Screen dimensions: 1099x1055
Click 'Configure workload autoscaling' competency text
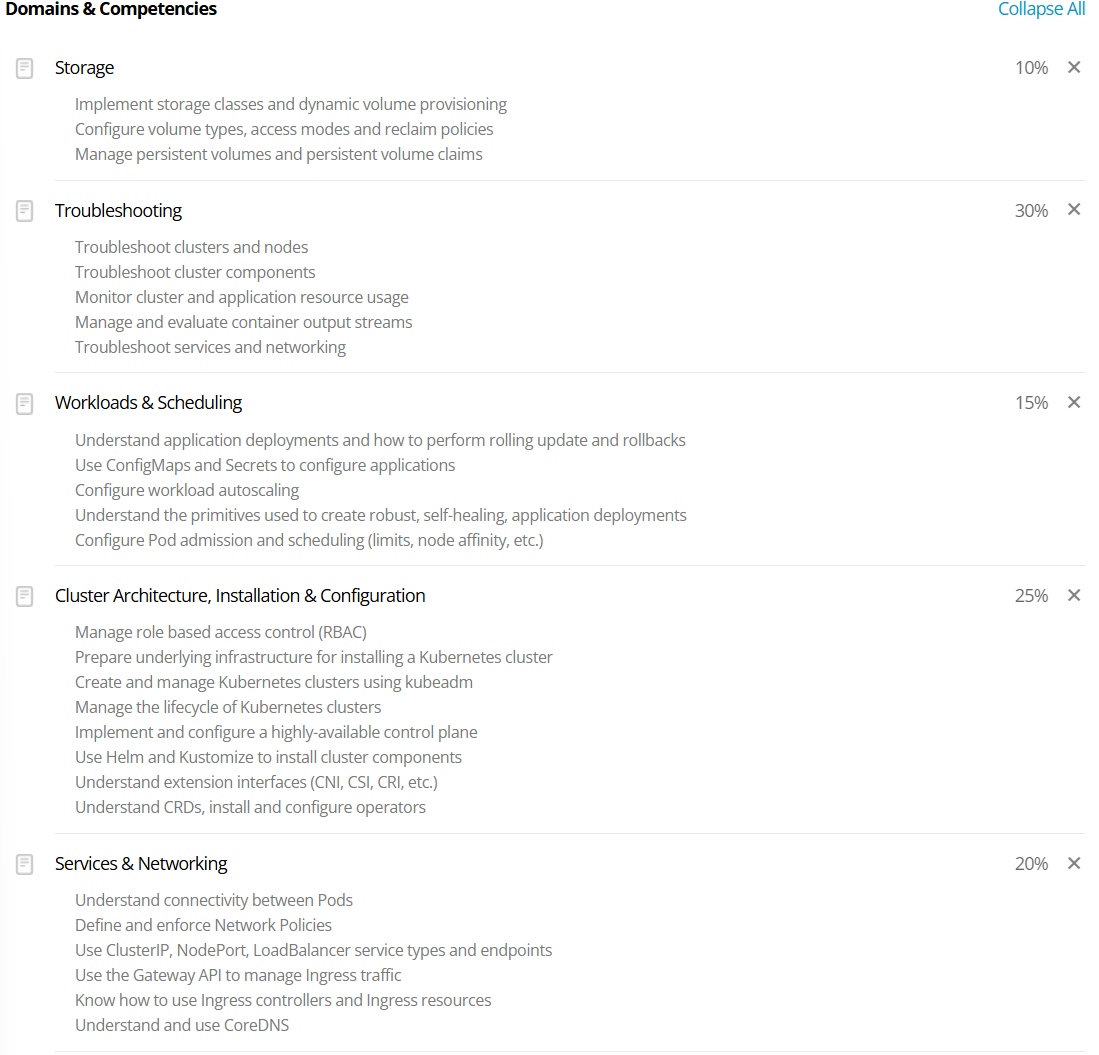pos(187,490)
